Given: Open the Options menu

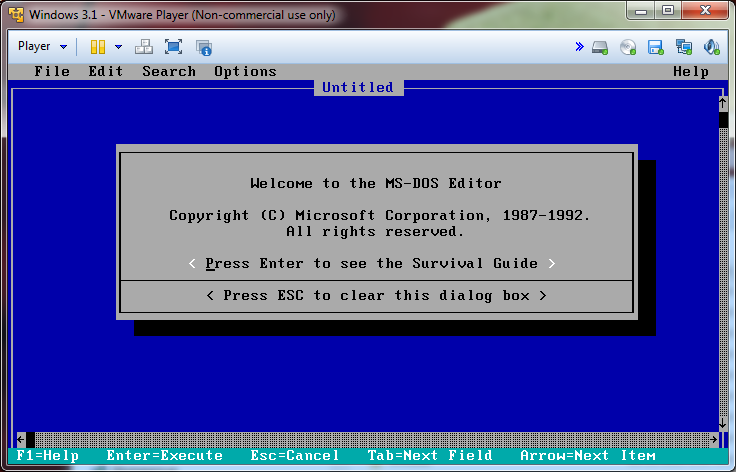Looking at the screenshot, I should coord(245,71).
